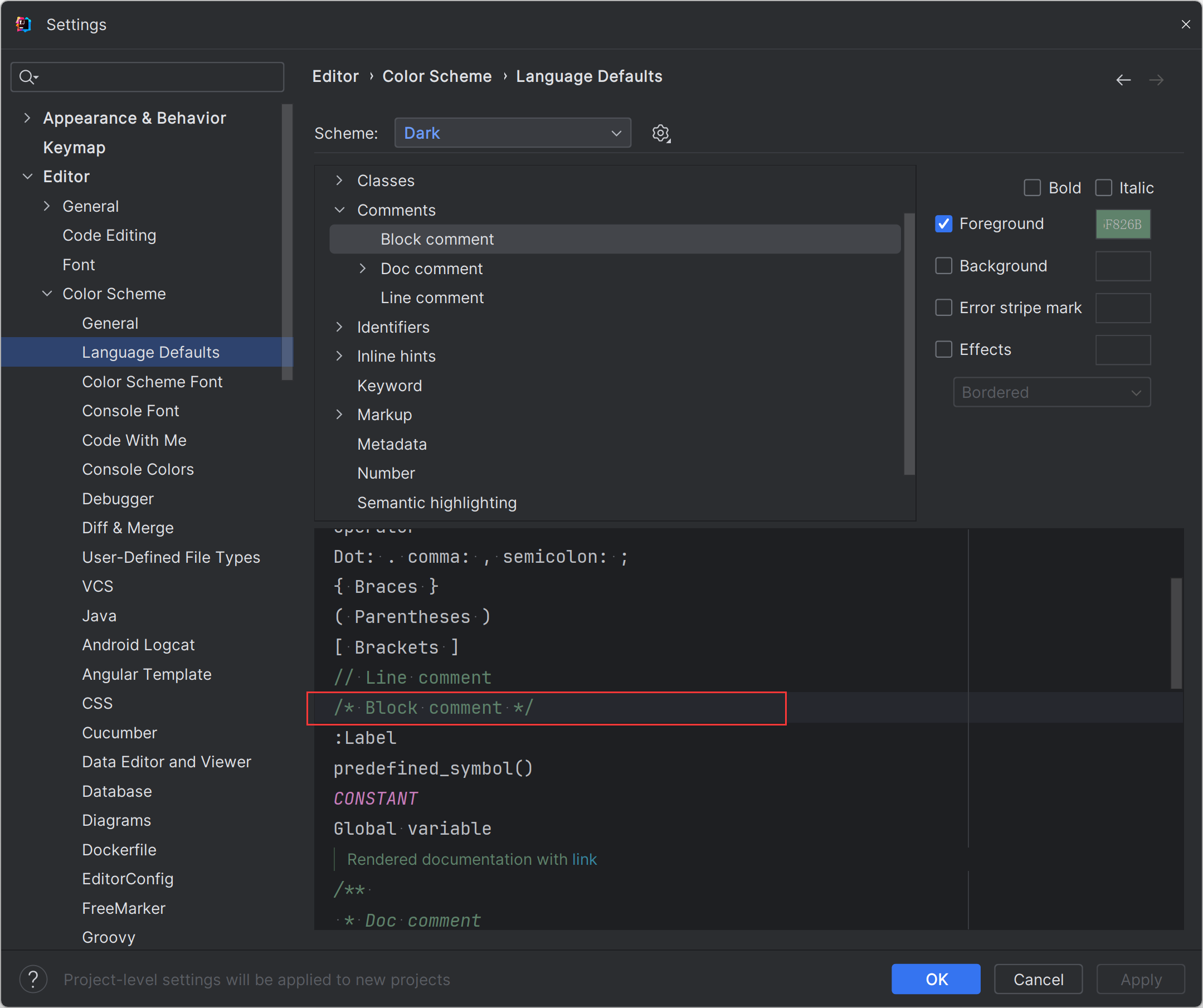This screenshot has width=1203, height=1008.
Task: Navigate forward with the right arrow
Action: pos(1156,80)
